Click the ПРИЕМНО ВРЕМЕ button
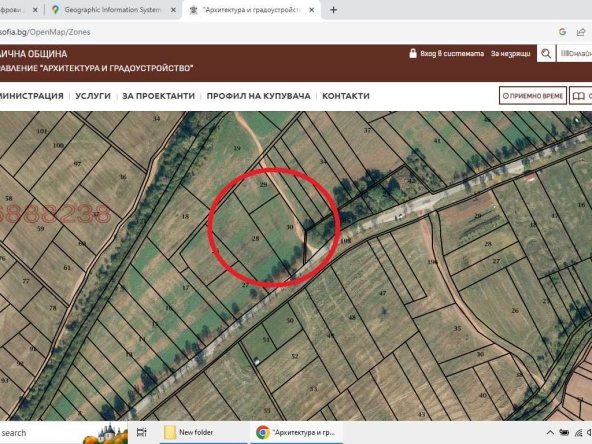592x444 pixels. (533, 96)
